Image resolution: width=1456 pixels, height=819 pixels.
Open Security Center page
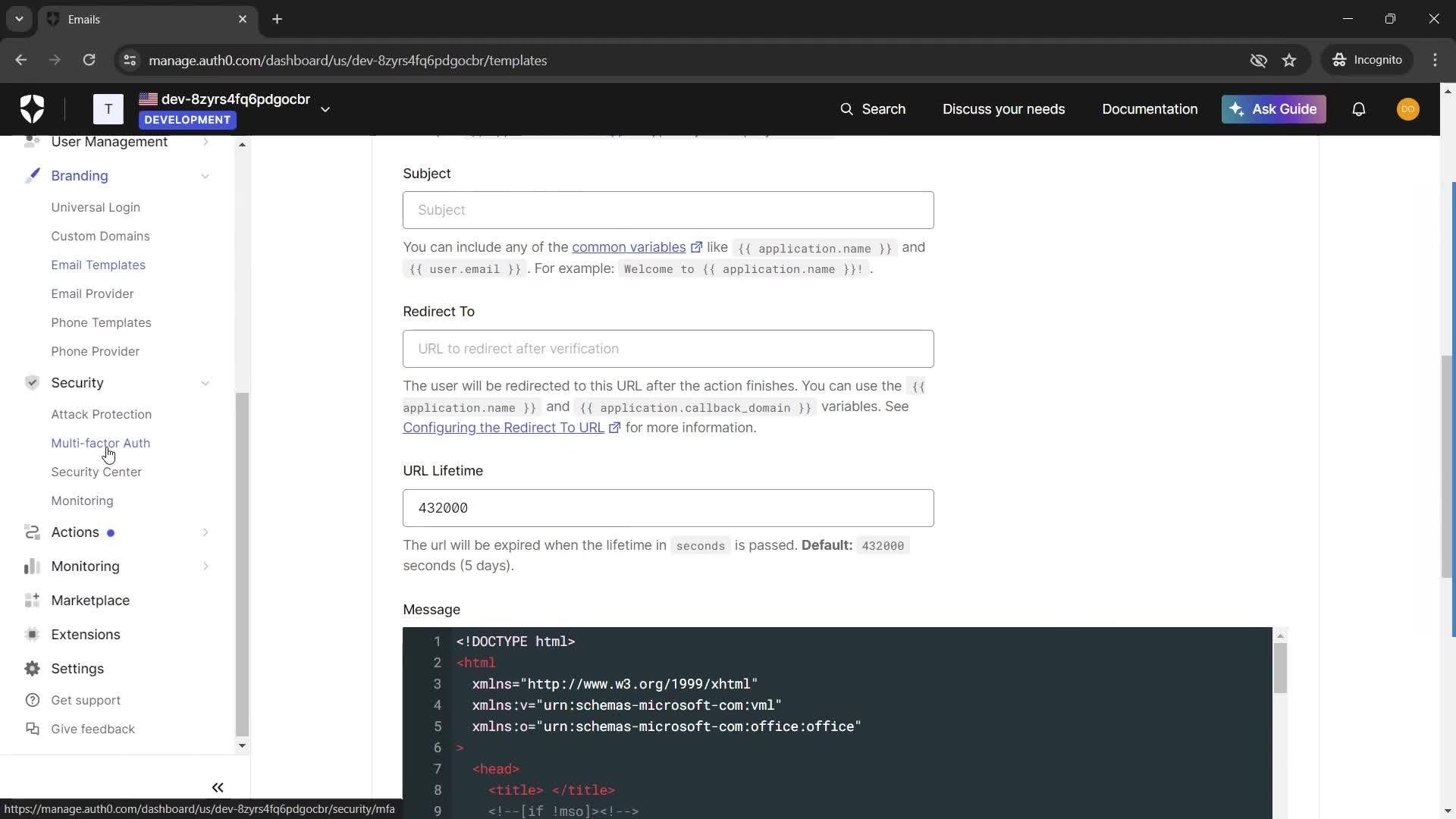pyautogui.click(x=96, y=472)
